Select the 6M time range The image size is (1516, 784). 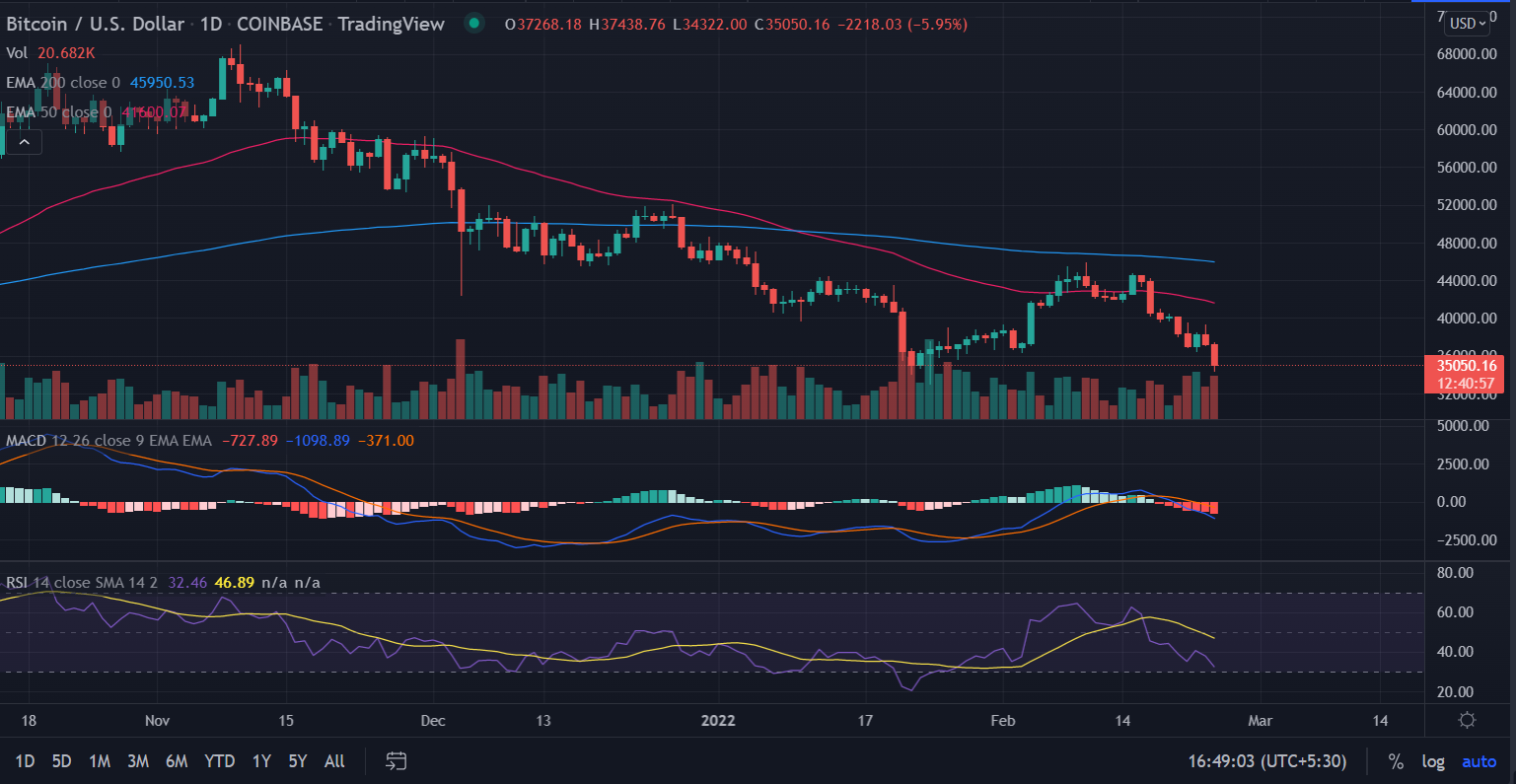click(x=177, y=761)
